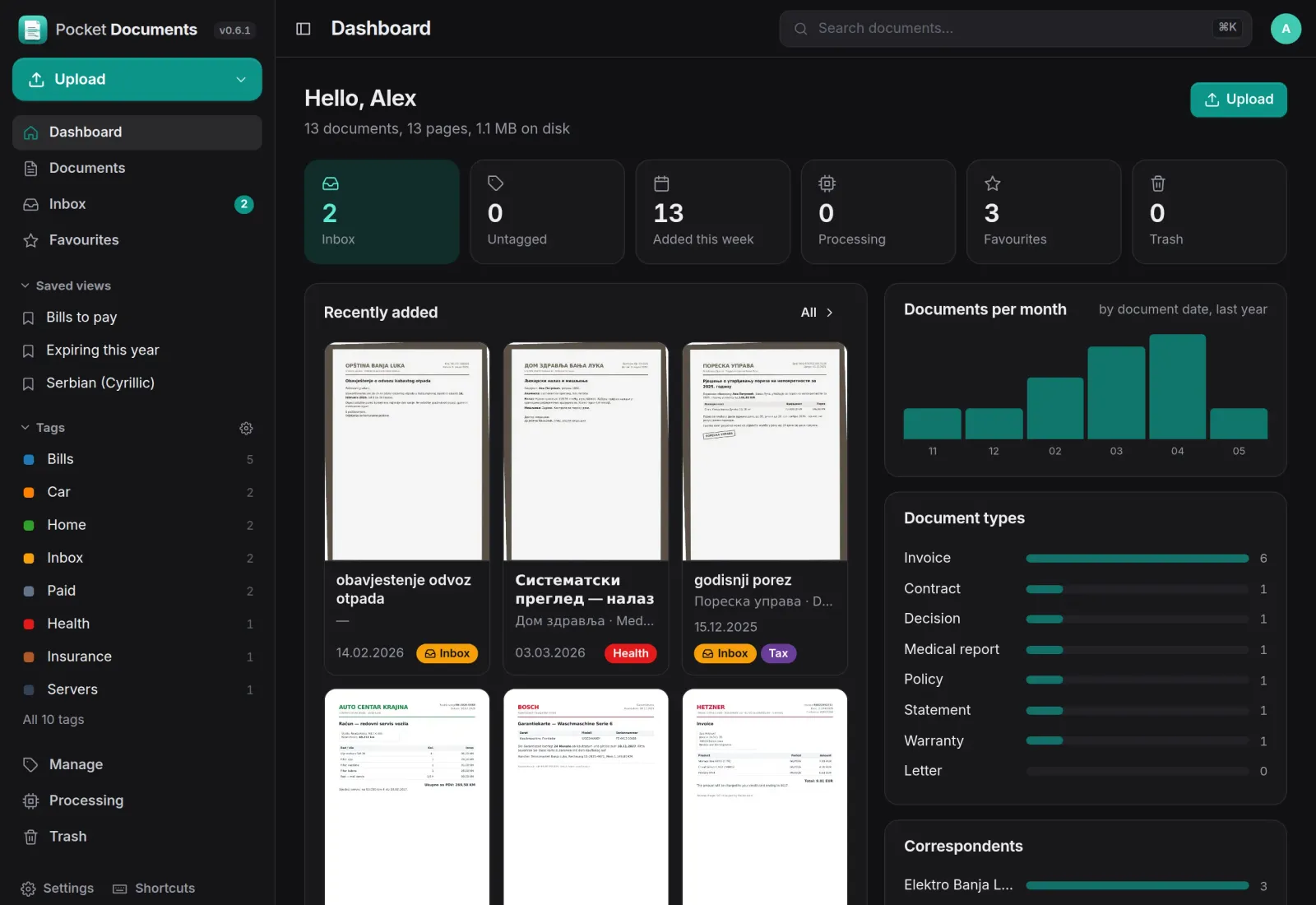Open the Inbox stat card
This screenshot has height=905, width=1316.
tap(382, 211)
